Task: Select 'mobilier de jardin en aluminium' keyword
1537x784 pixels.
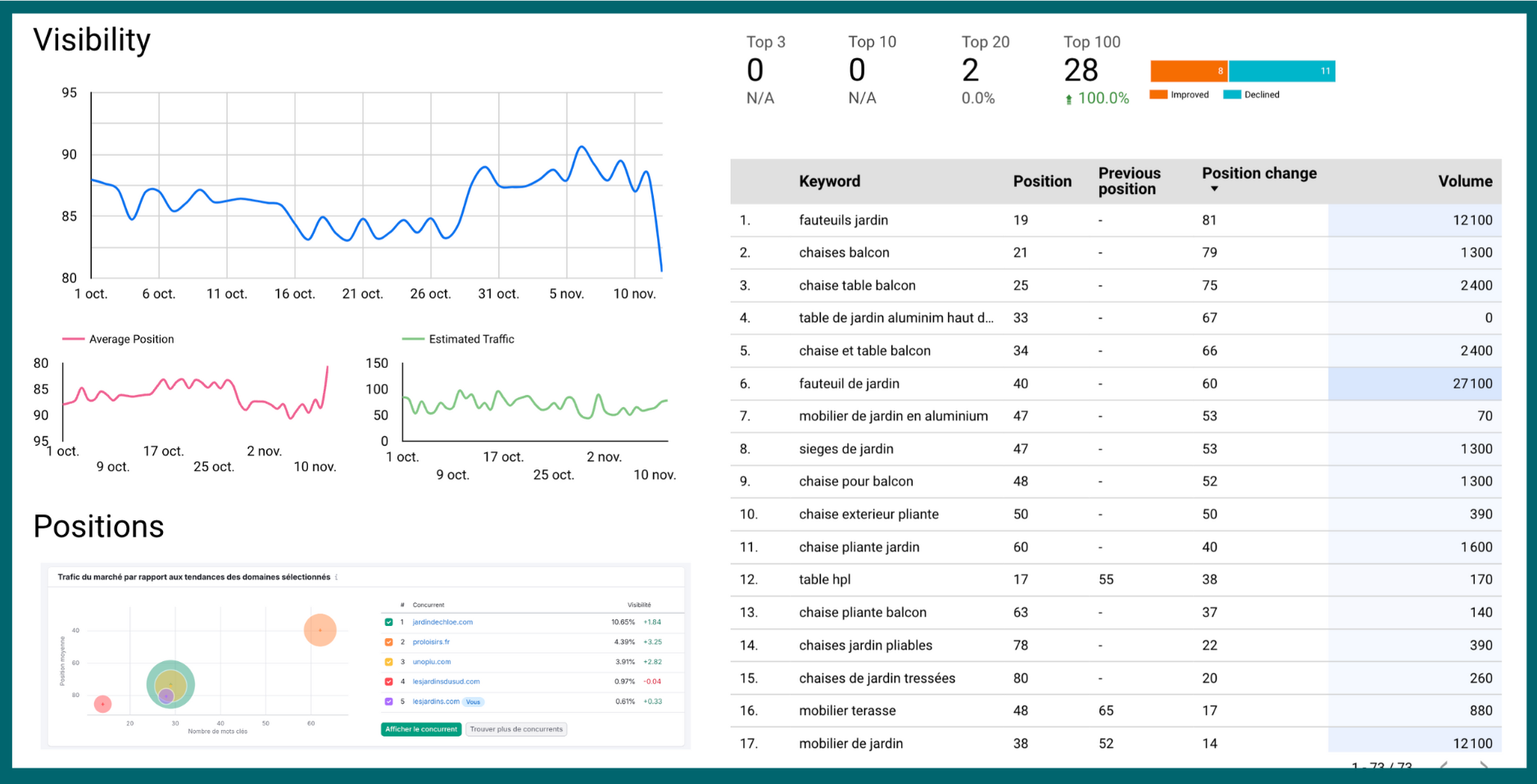Action: click(893, 416)
